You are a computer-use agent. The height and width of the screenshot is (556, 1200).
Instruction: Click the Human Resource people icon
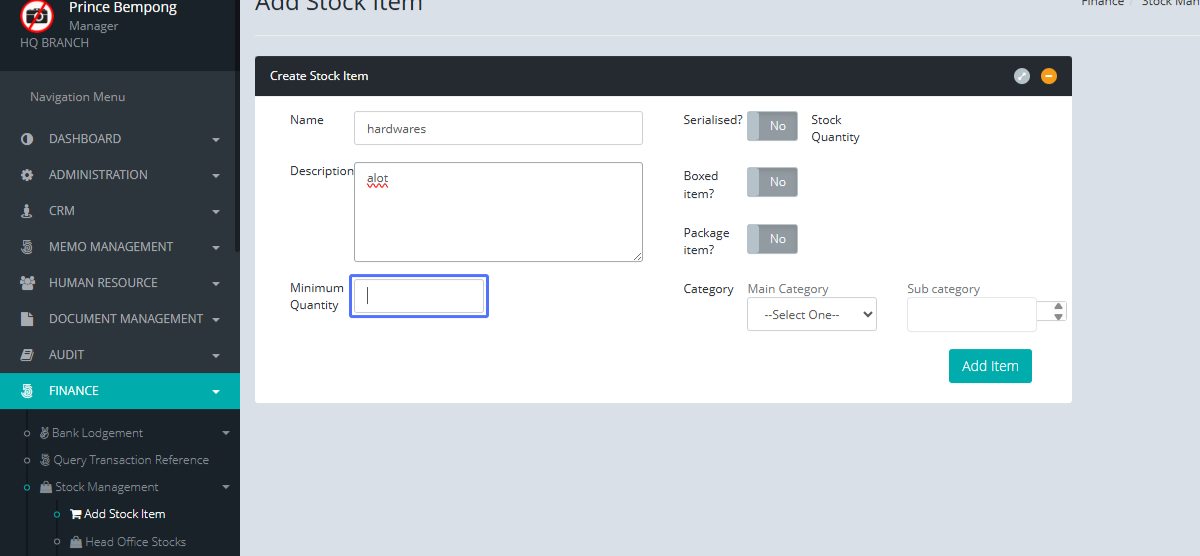tap(27, 283)
